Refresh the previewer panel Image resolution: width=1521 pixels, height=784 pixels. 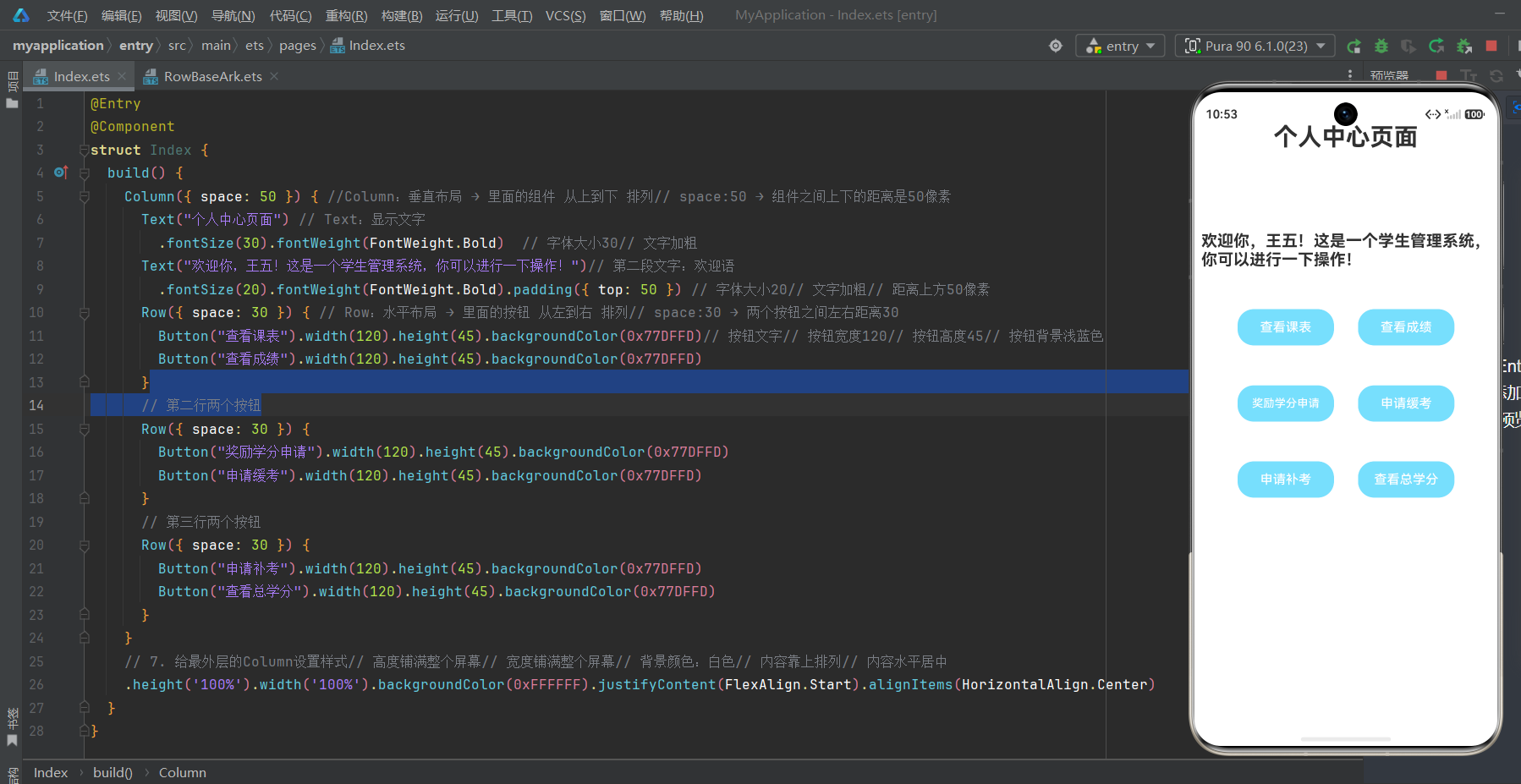(1496, 75)
